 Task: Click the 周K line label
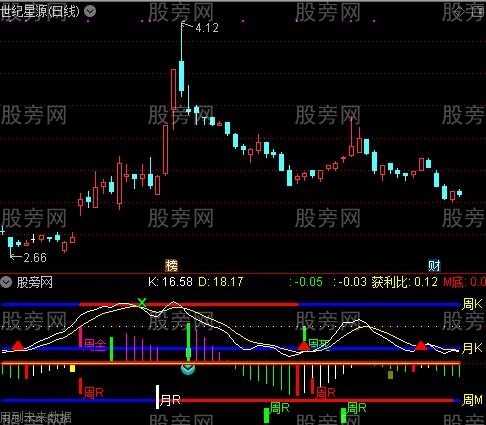[472, 304]
